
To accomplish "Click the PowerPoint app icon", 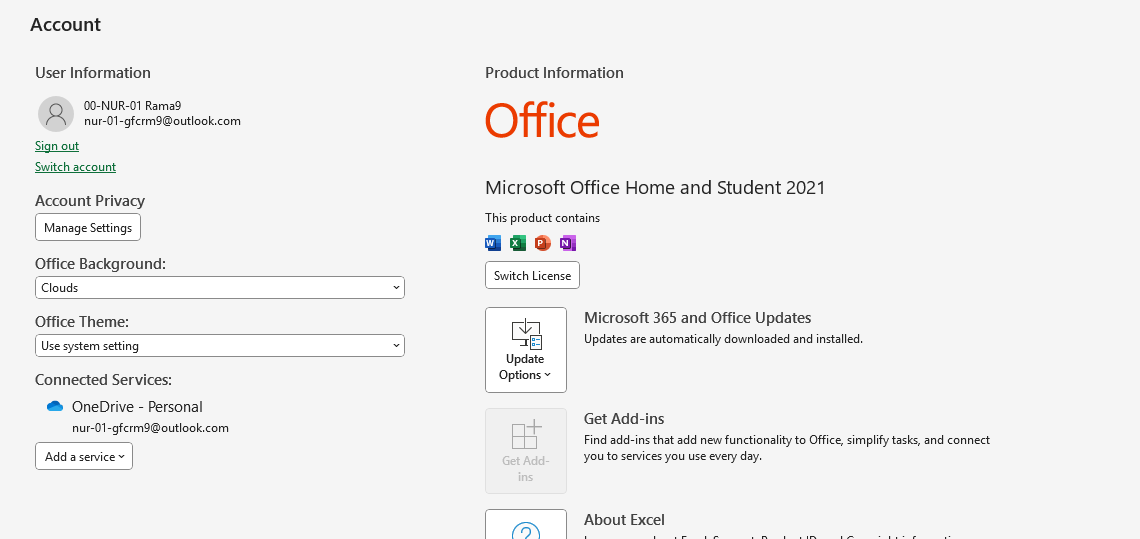I will pos(542,243).
